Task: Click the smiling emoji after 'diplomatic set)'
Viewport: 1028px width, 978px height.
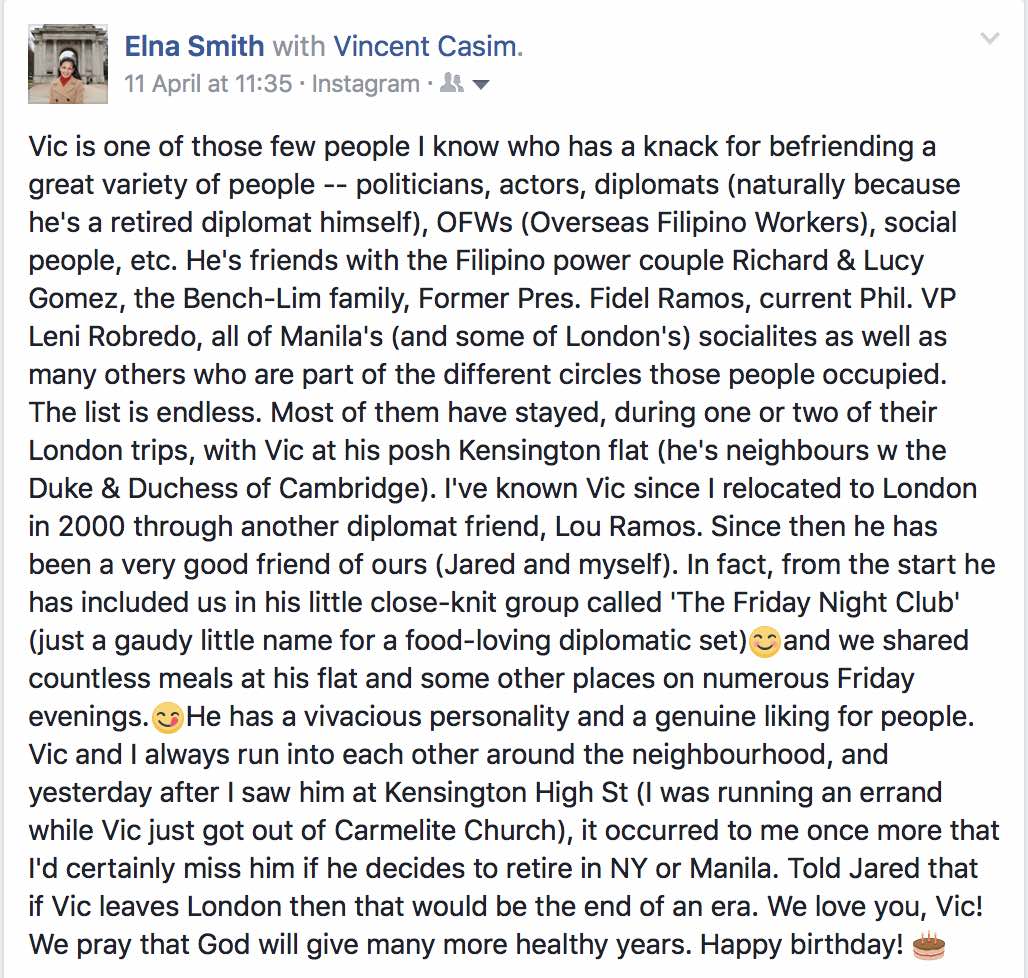Action: point(764,642)
